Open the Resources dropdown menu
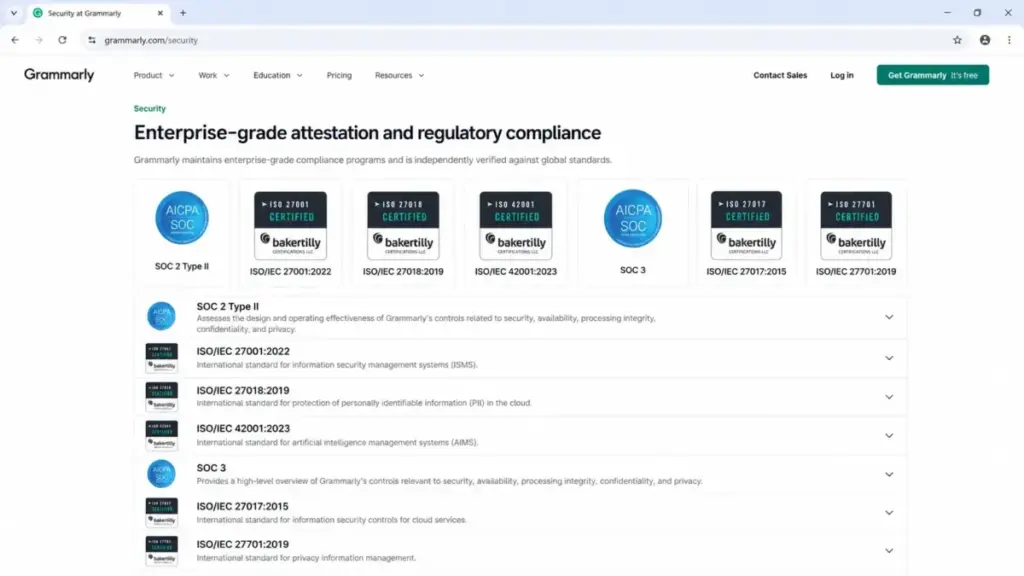This screenshot has width=1024, height=576. (x=400, y=75)
